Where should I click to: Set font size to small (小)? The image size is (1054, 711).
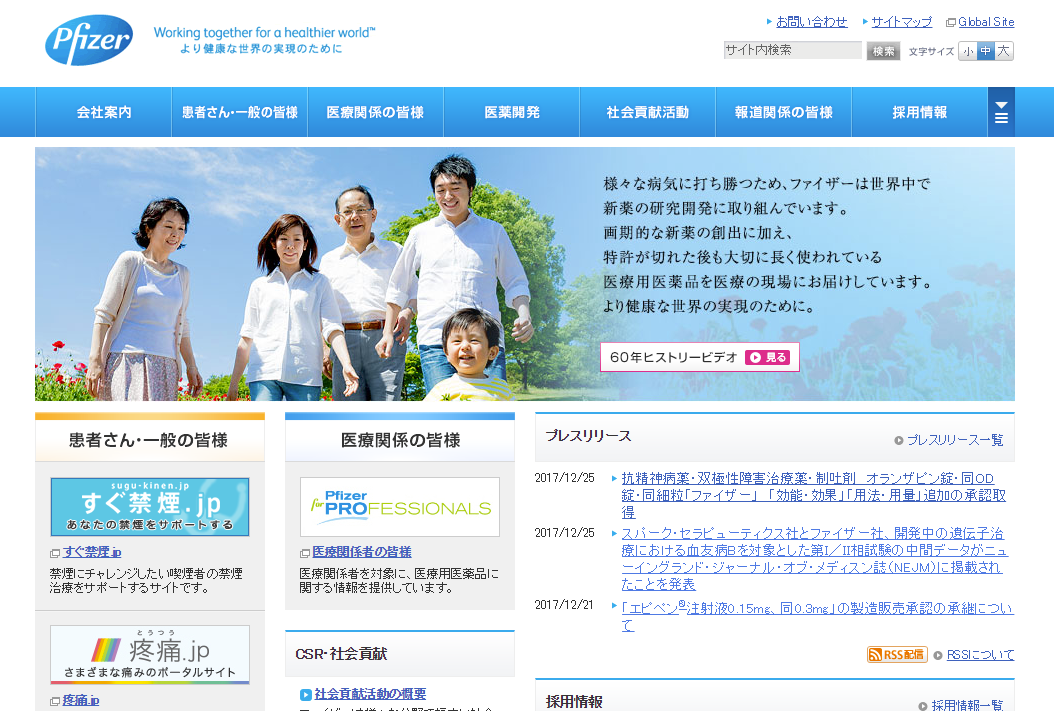point(968,51)
